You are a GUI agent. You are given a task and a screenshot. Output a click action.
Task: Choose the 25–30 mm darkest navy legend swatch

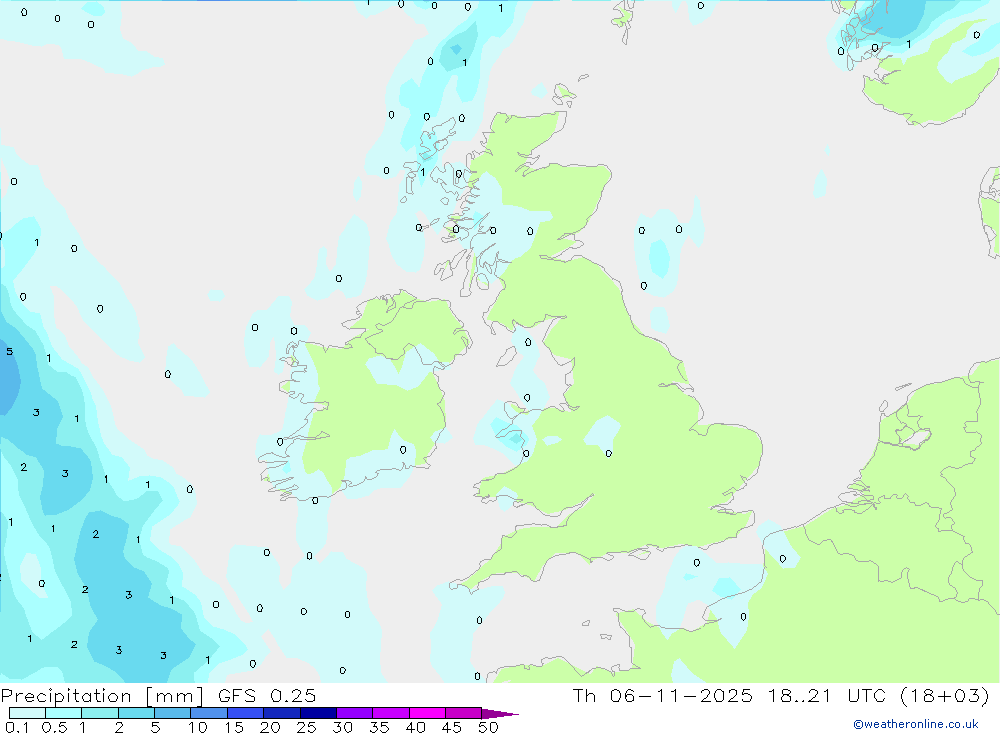(318, 713)
